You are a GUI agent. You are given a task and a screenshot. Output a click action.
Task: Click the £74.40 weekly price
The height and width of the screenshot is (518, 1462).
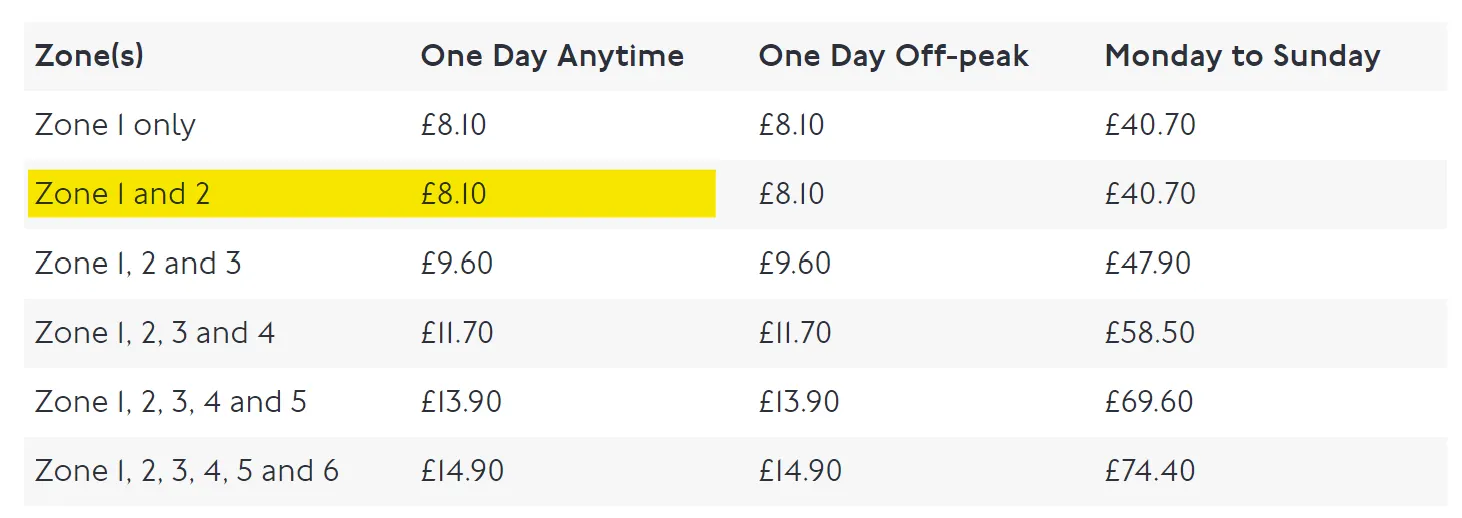click(x=1150, y=470)
